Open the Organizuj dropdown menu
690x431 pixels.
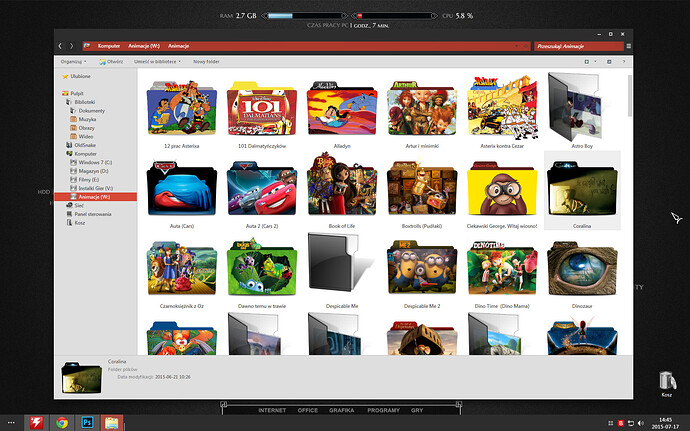coord(73,62)
